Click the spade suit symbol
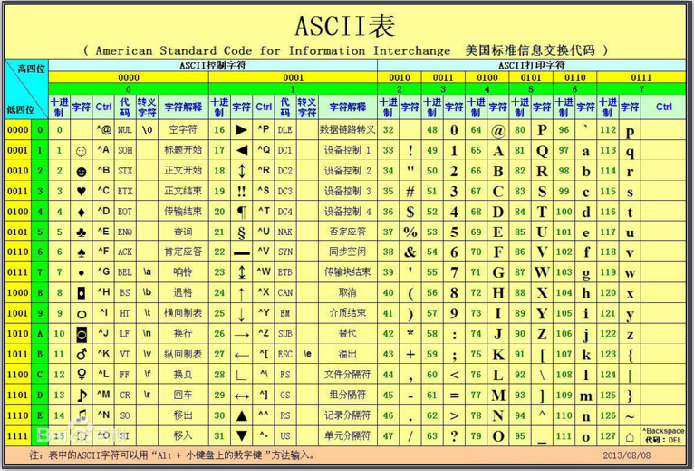Screen dimensions: 695x471 click(x=81, y=252)
